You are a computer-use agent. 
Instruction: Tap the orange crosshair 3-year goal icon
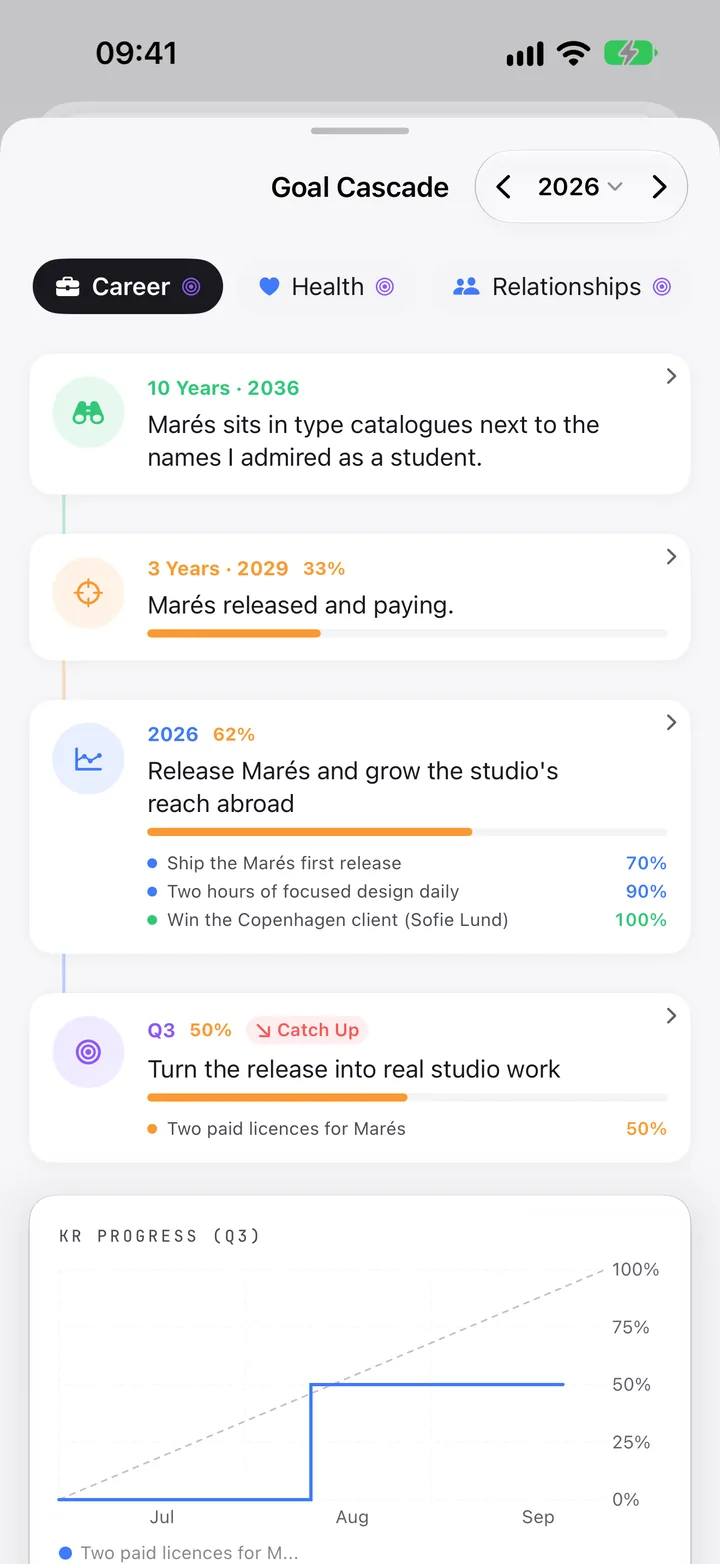coord(88,593)
